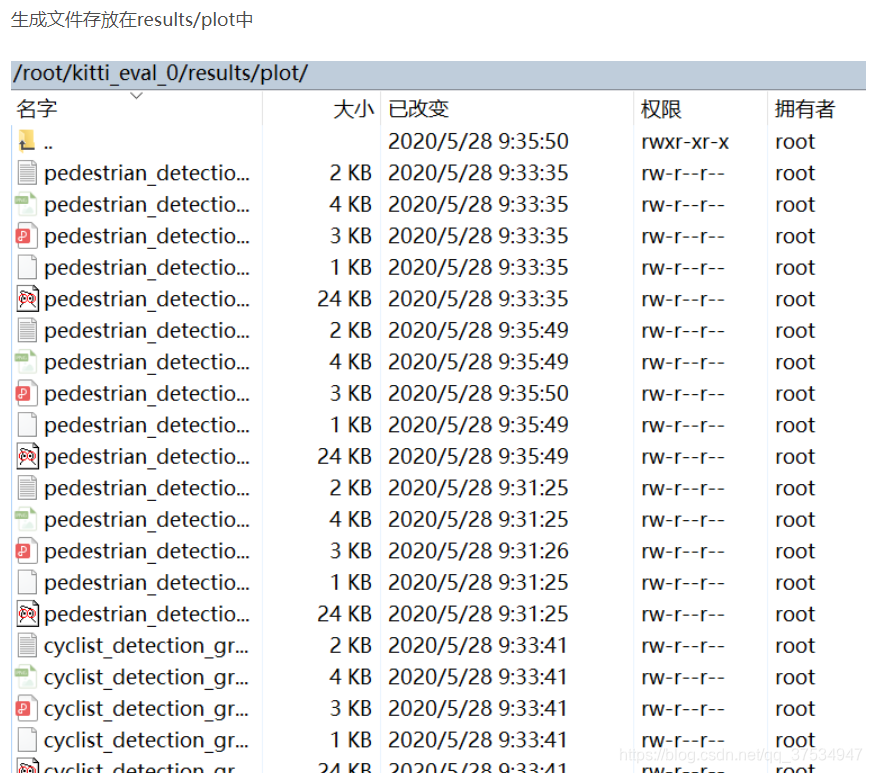Image resolution: width=872 pixels, height=773 pixels.
Task: Click blank icon of 1 KB pedestrian file modified 9:31:25
Action: tap(27, 582)
